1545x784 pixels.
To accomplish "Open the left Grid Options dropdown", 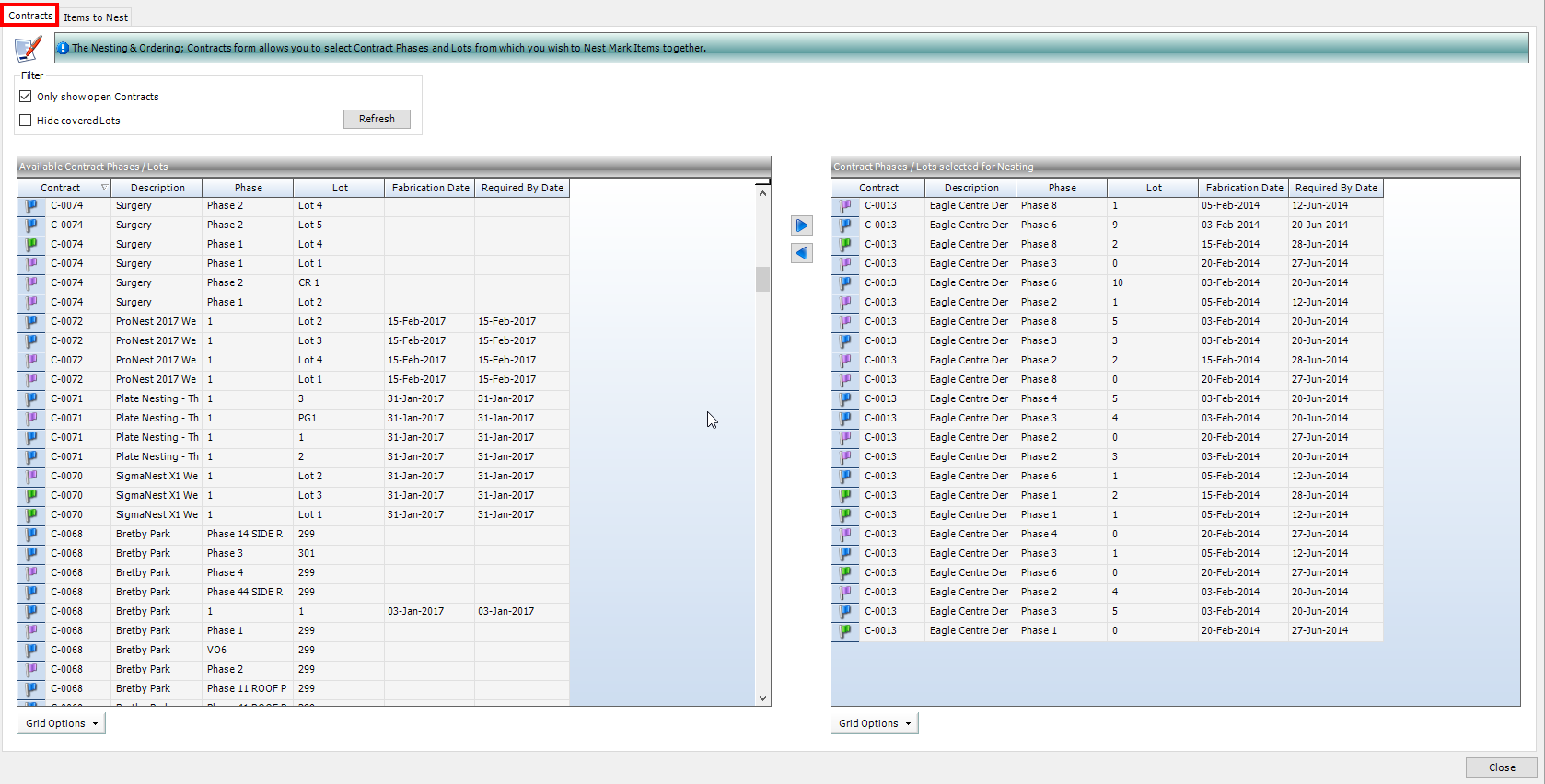I will pos(62,724).
